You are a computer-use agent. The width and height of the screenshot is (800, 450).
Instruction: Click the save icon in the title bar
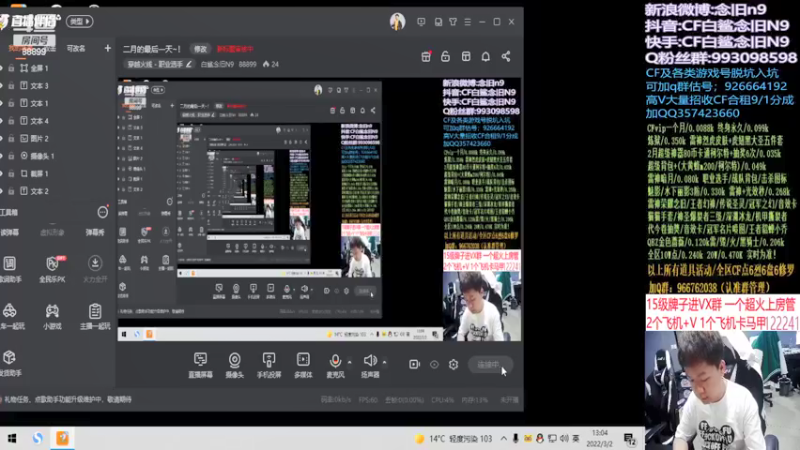coord(438,22)
